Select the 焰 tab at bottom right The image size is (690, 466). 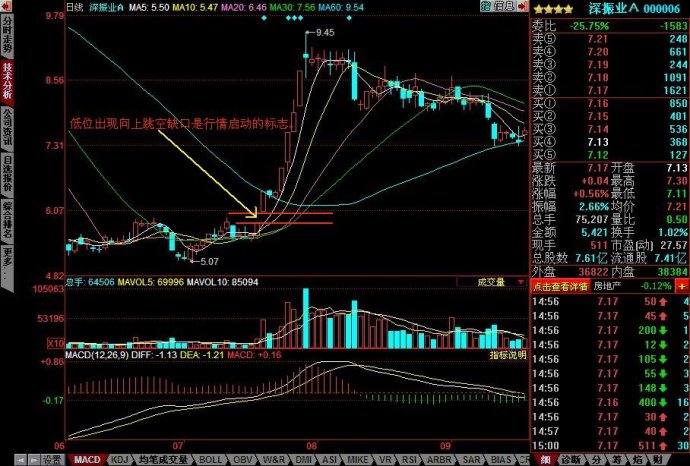[638, 460]
